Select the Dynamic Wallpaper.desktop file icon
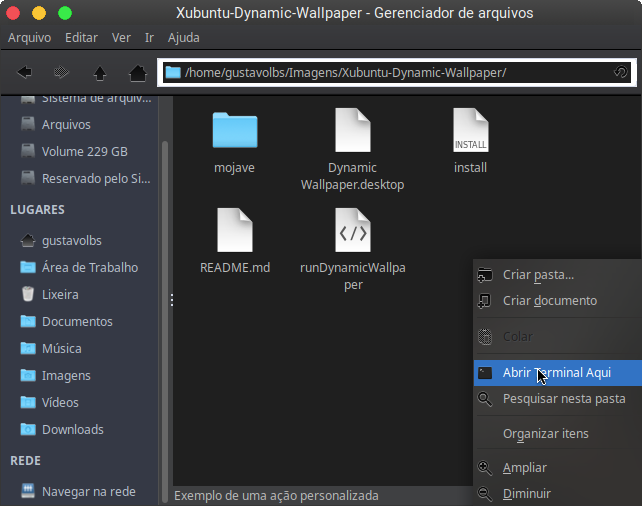This screenshot has width=642, height=506. click(x=353, y=130)
